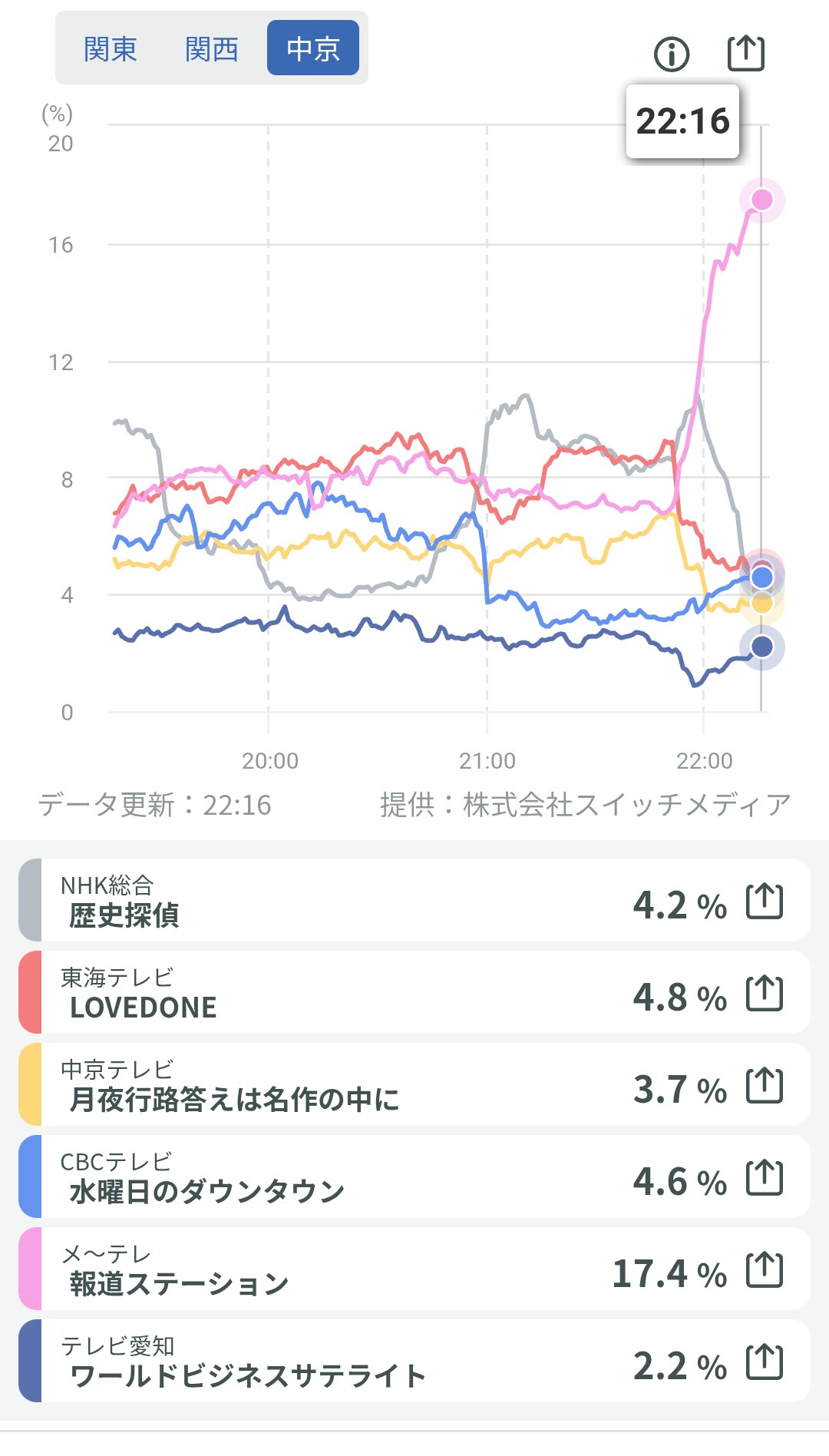Click the yellow 中京テレビ color swatch
829x1456 pixels.
pyautogui.click(x=31, y=1085)
